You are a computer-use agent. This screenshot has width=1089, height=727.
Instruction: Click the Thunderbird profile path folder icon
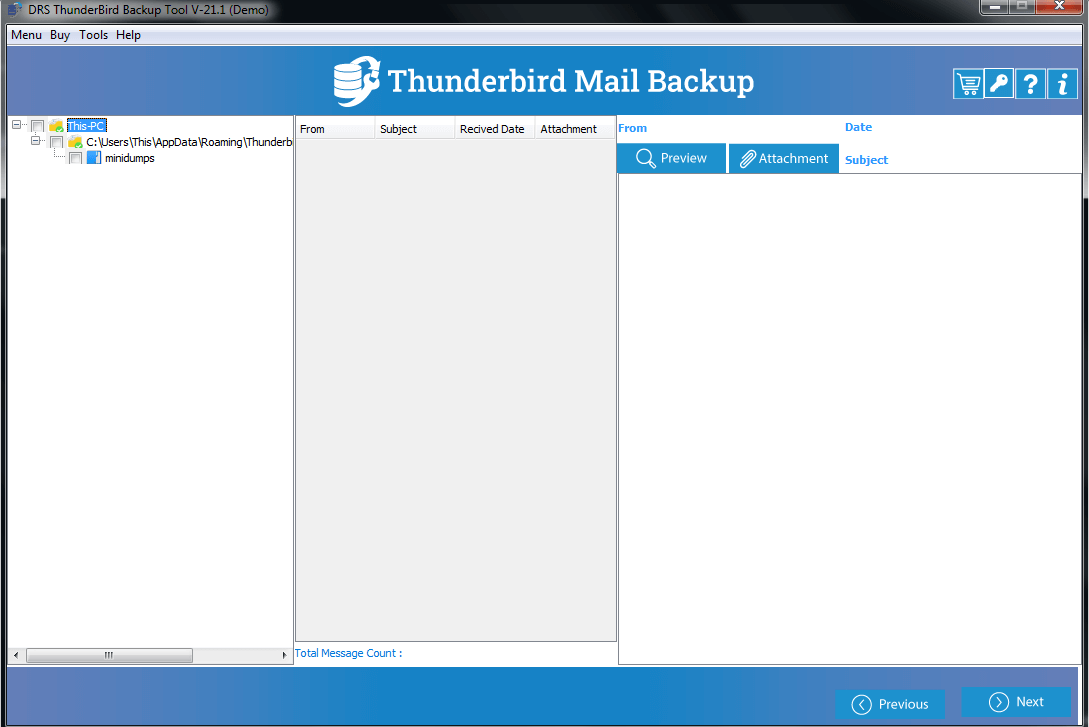click(75, 142)
